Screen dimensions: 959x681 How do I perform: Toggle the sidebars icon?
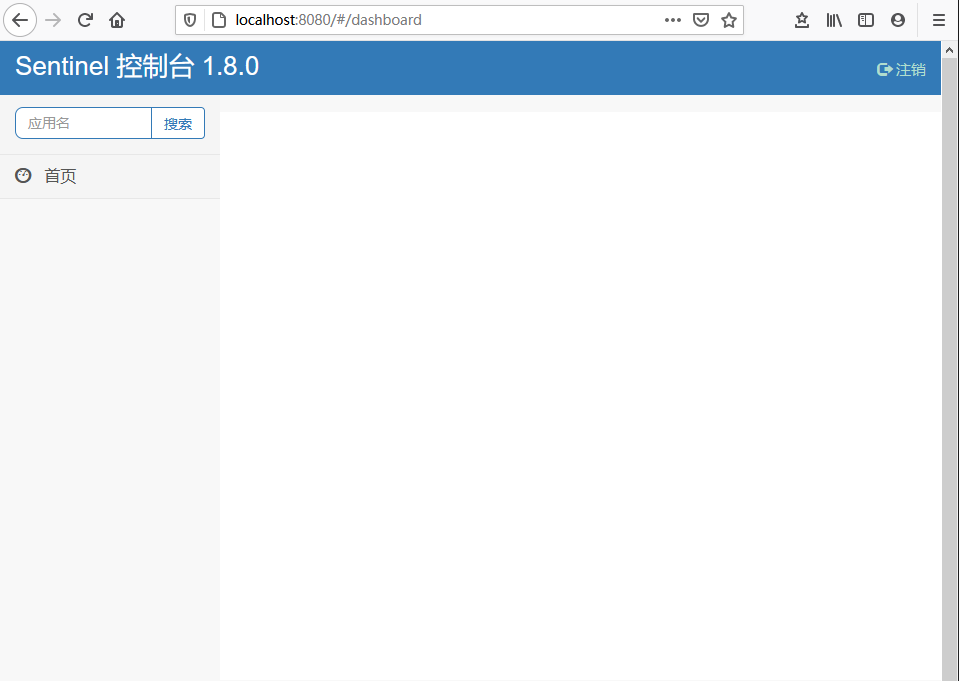tap(866, 20)
